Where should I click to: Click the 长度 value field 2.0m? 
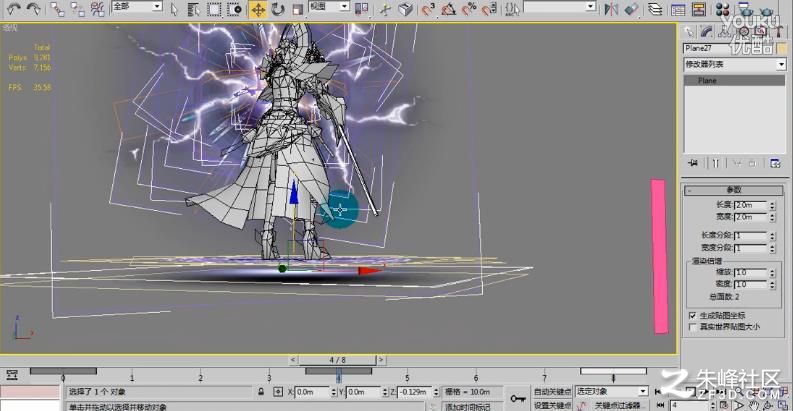(751, 205)
